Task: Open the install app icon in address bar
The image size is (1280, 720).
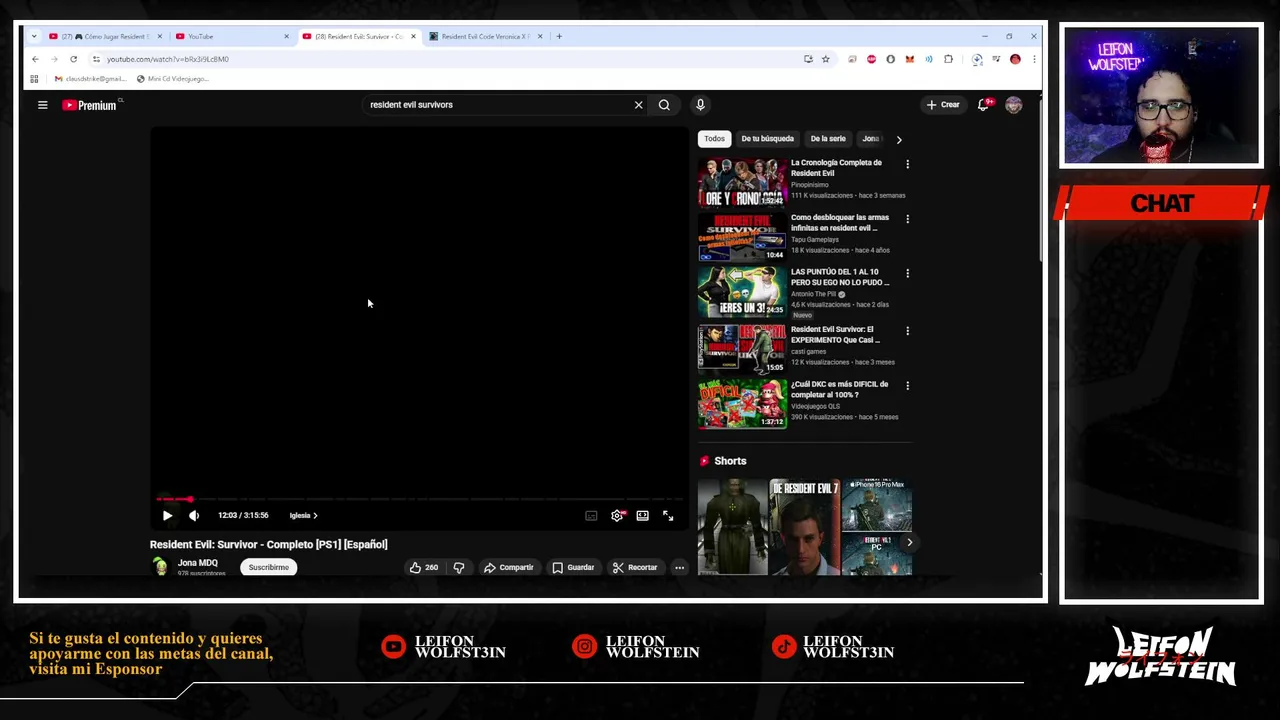Action: coord(808,59)
